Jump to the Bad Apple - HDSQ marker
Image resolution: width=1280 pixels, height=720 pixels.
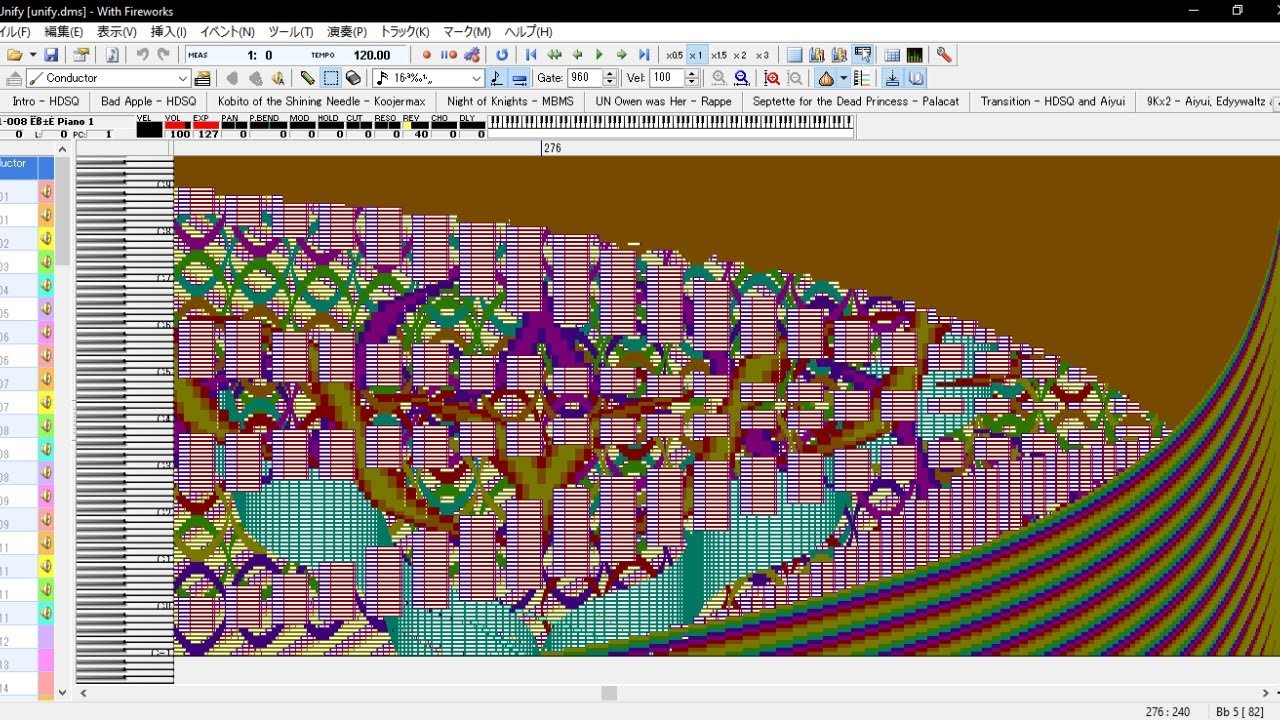(149, 101)
